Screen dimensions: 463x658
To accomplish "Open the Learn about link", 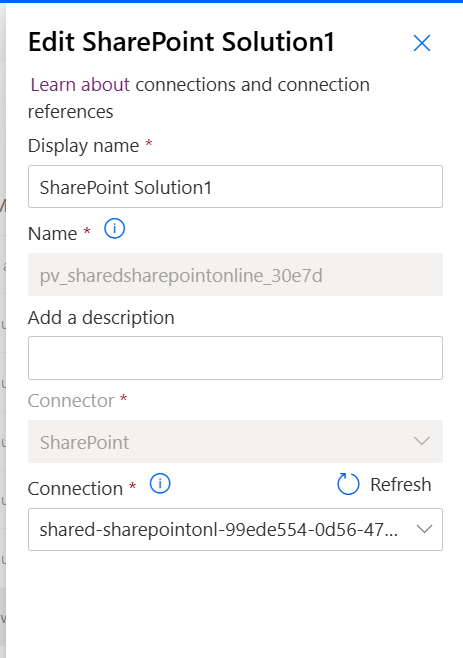I will [x=80, y=85].
